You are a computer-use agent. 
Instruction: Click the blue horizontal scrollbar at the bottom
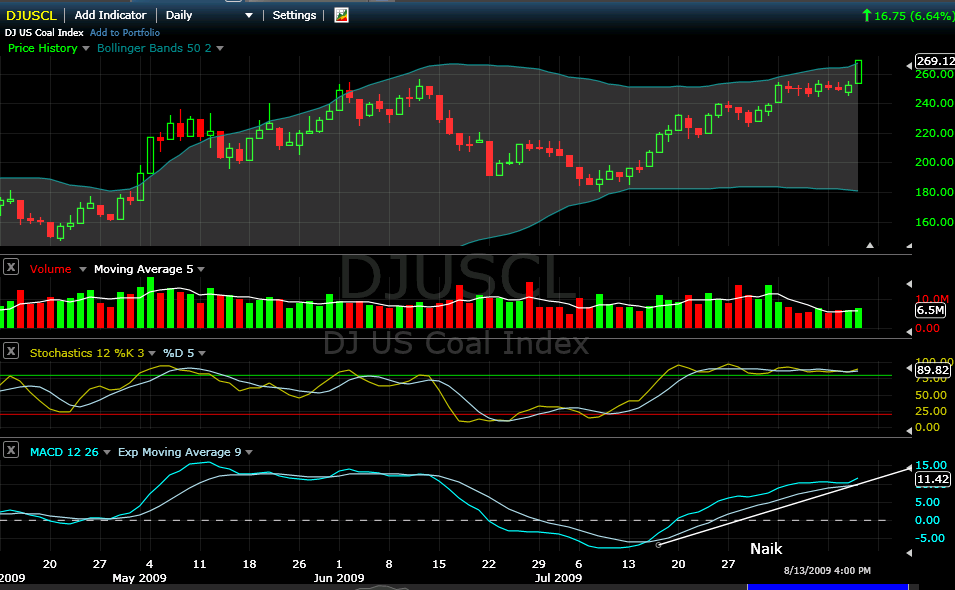click(828, 587)
